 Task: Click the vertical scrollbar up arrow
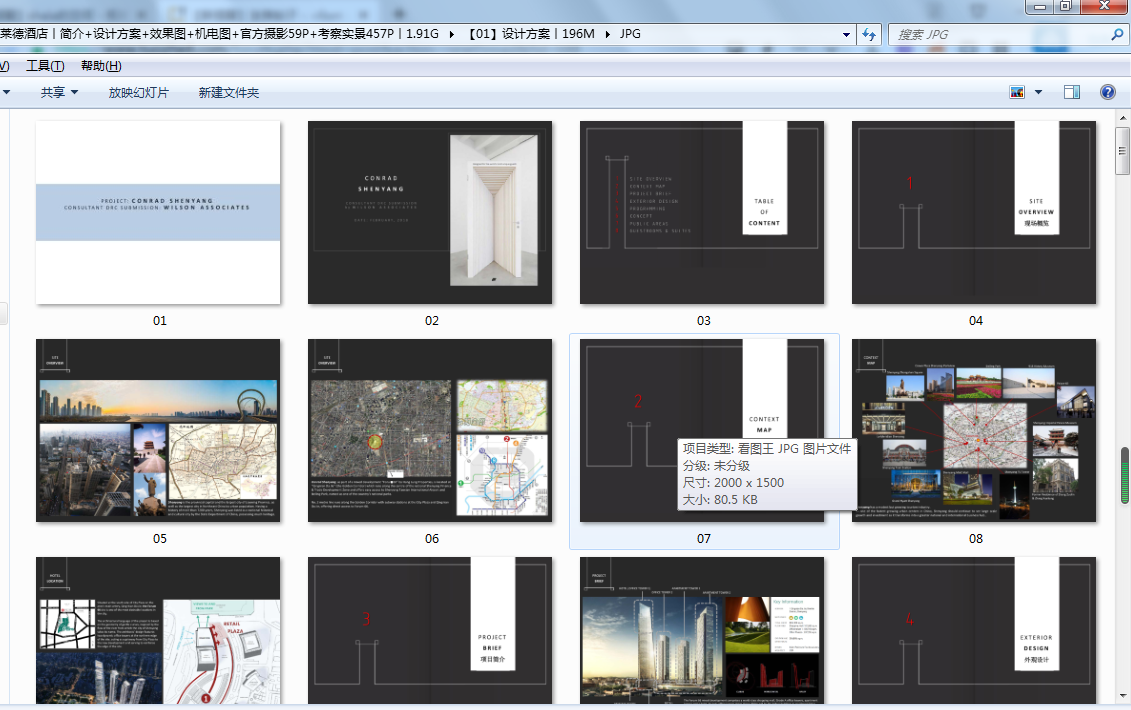(x=1123, y=117)
